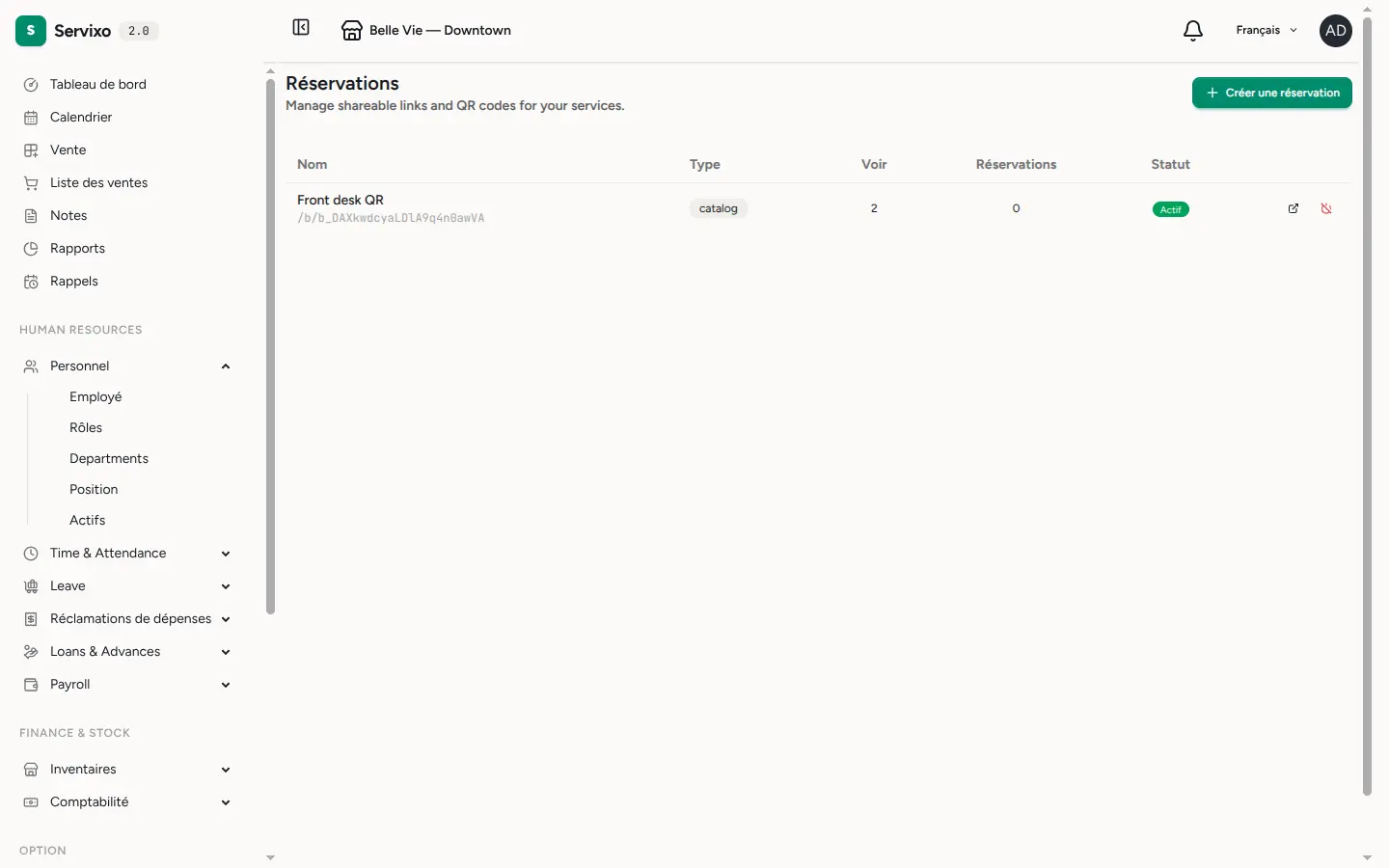Click the Créer une réservation button
Image resolution: width=1389 pixels, height=868 pixels.
1272,93
